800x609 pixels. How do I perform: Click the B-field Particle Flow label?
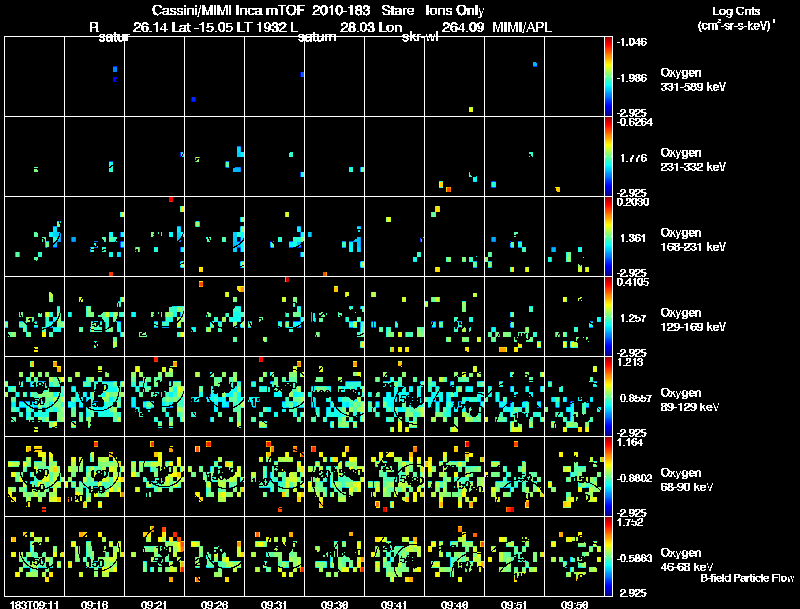[x=746, y=578]
